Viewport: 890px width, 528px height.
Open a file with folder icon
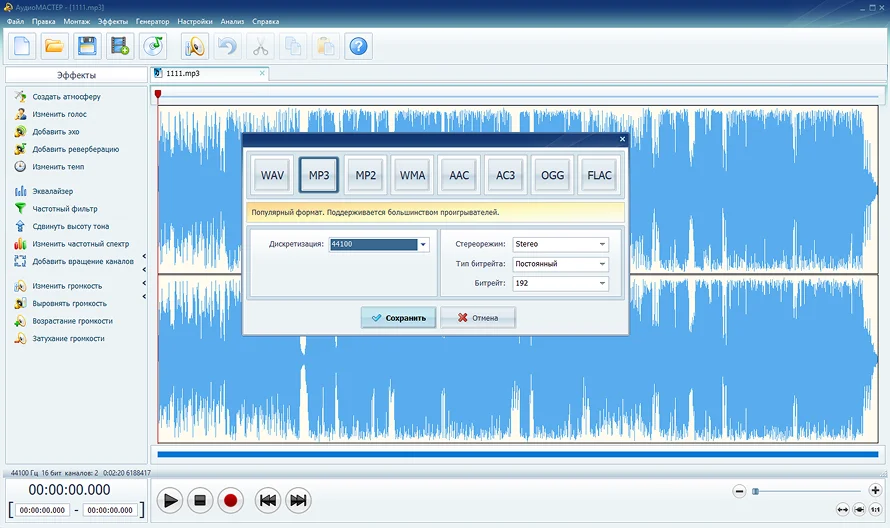click(54, 46)
